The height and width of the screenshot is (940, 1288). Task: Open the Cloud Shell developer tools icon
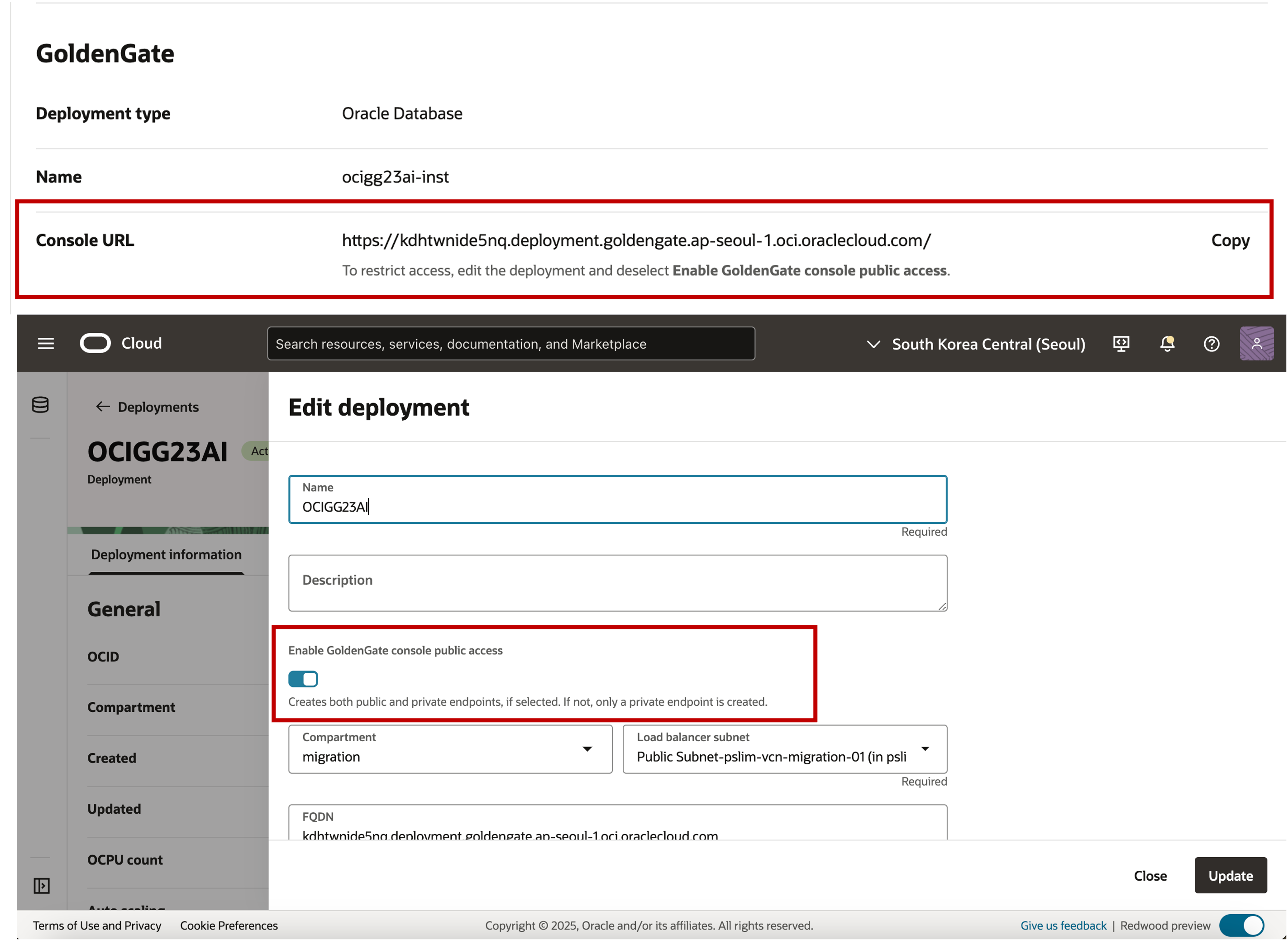pos(1121,344)
